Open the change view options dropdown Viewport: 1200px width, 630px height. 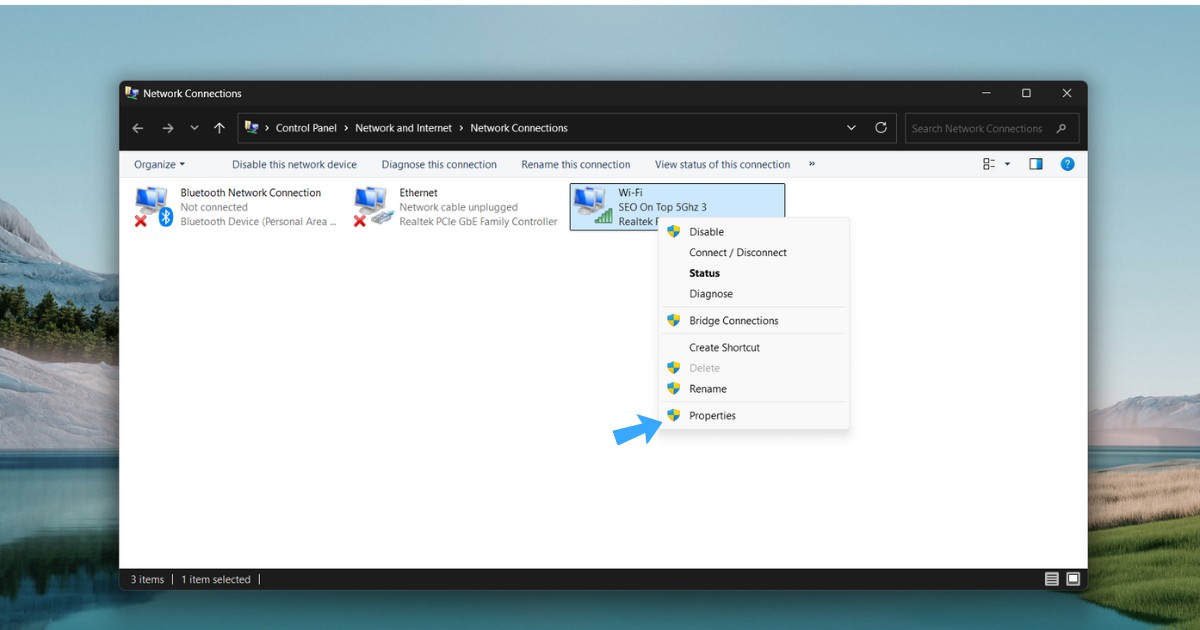(1007, 164)
